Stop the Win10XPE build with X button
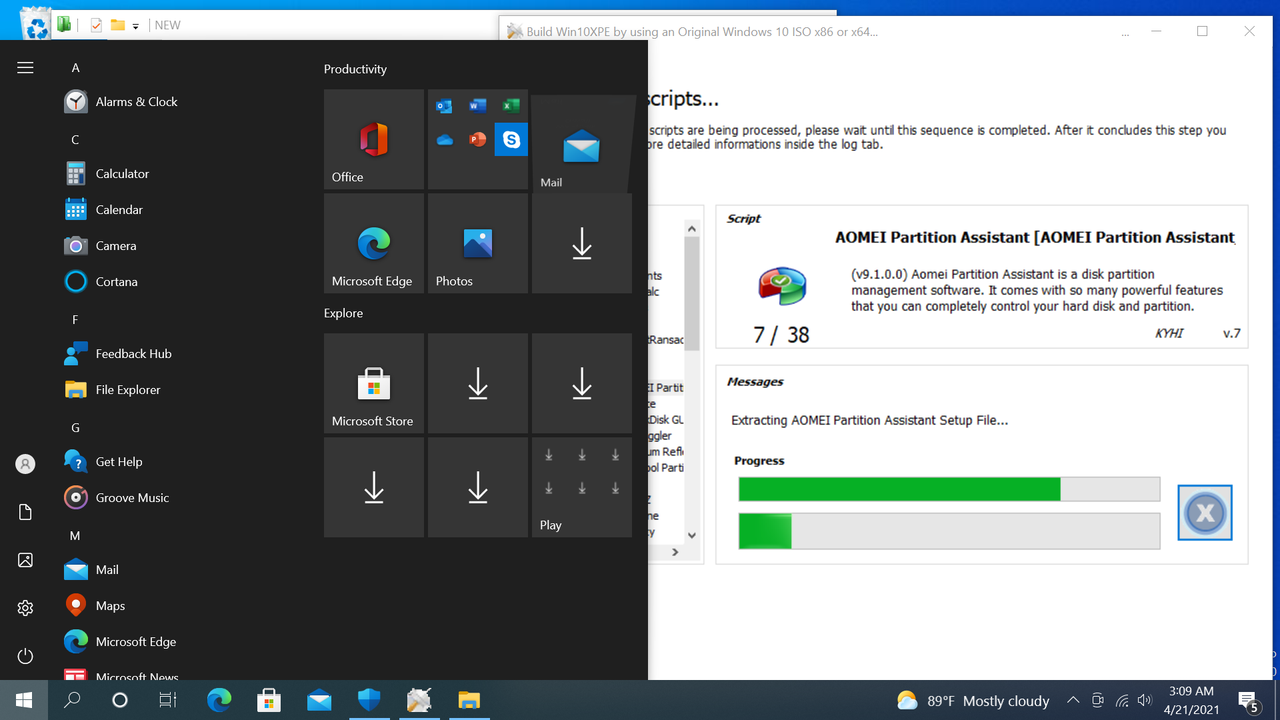1280x720 pixels. pyautogui.click(x=1205, y=513)
